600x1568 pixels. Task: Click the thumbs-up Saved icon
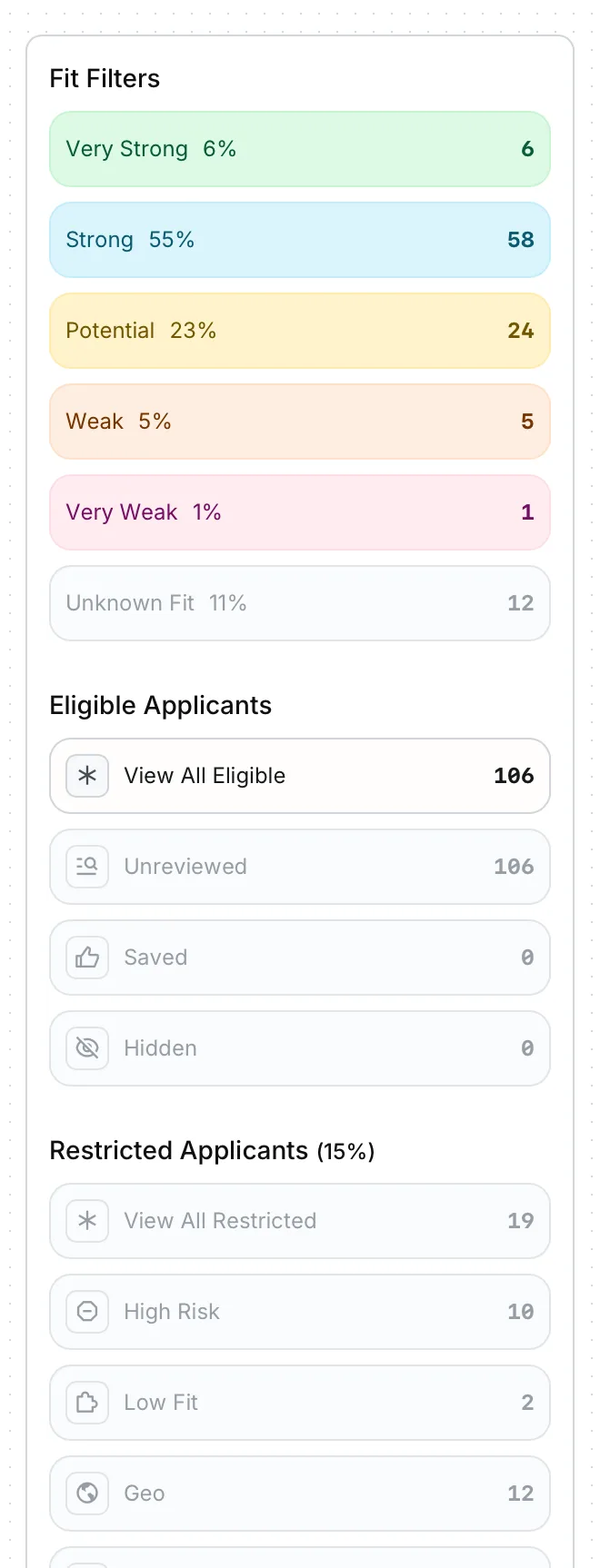(87, 958)
